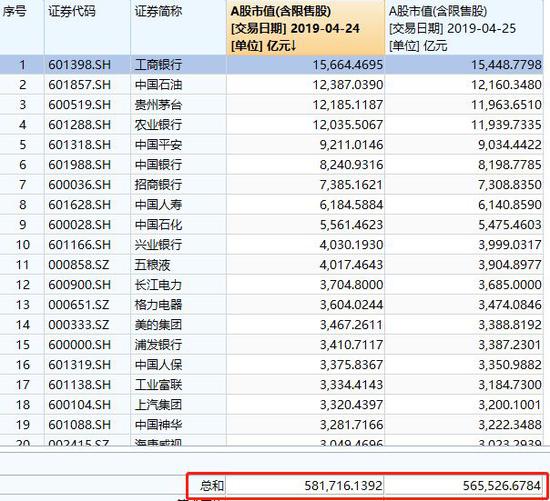Click the value 15,664.4695
This screenshot has height=501, width=550.
click(x=348, y=65)
